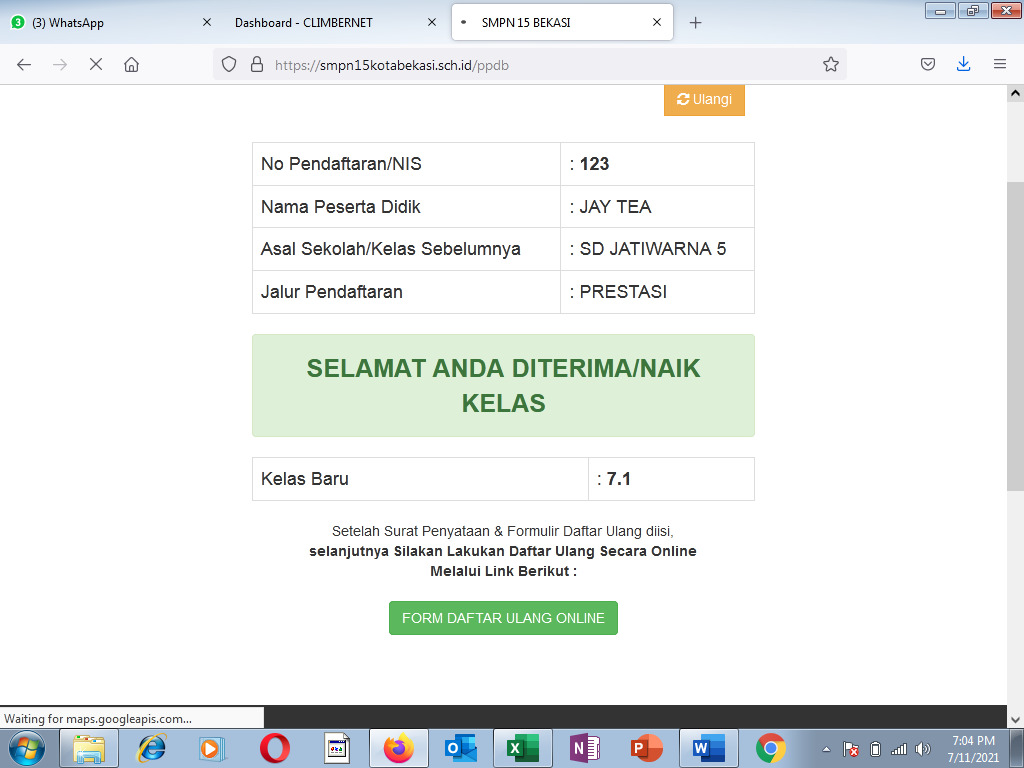Open Excel from the taskbar

click(521, 748)
